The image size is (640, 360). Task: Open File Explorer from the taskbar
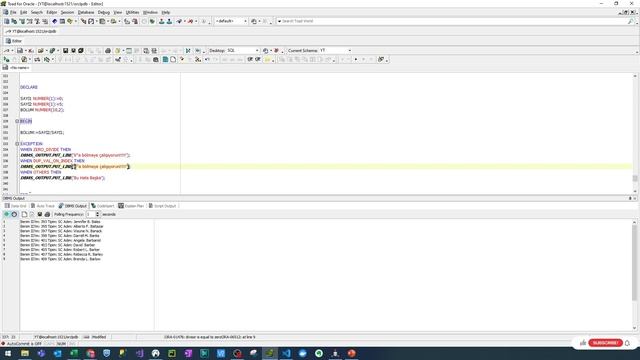pos(25,353)
